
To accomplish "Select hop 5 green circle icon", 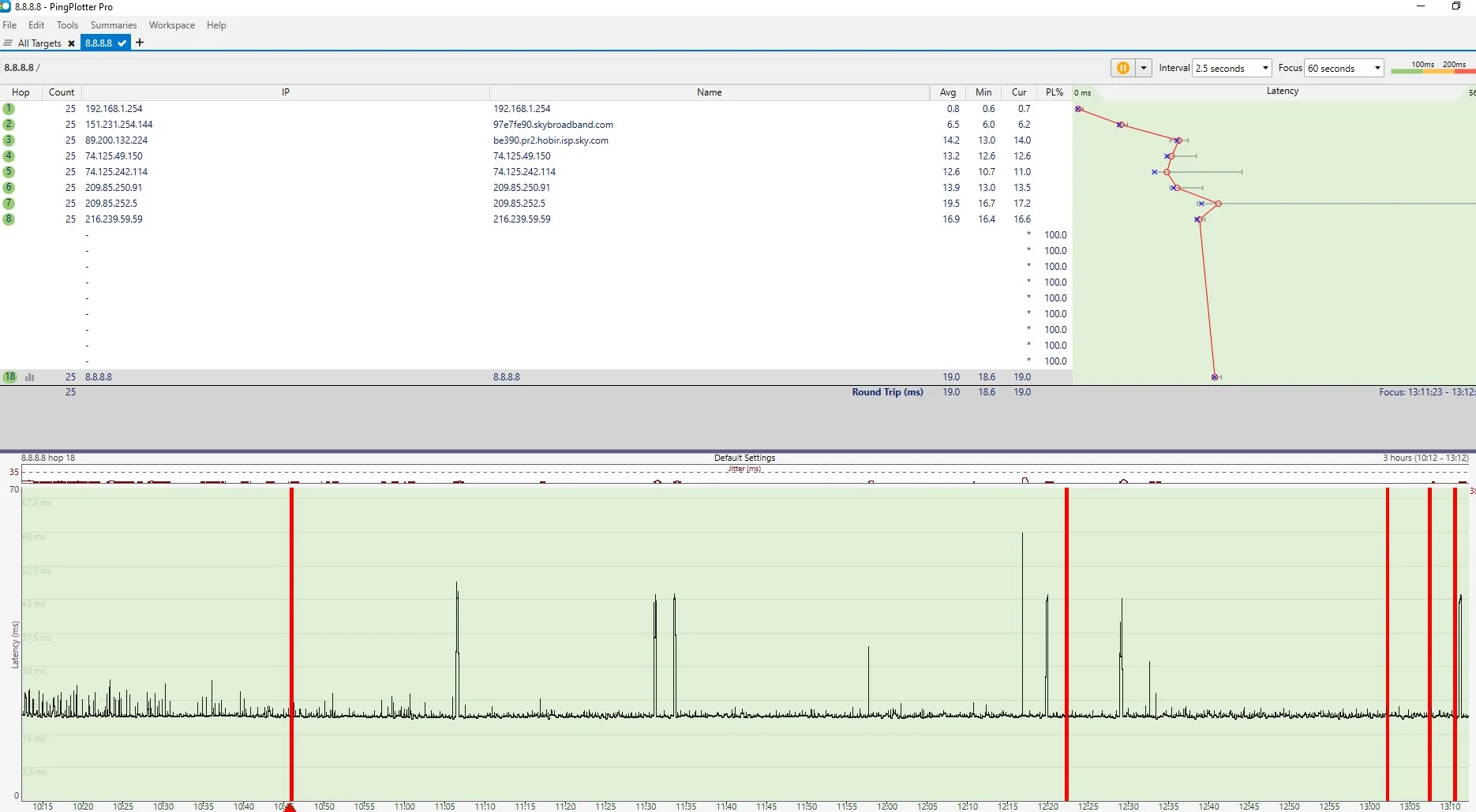I will tap(9, 172).
